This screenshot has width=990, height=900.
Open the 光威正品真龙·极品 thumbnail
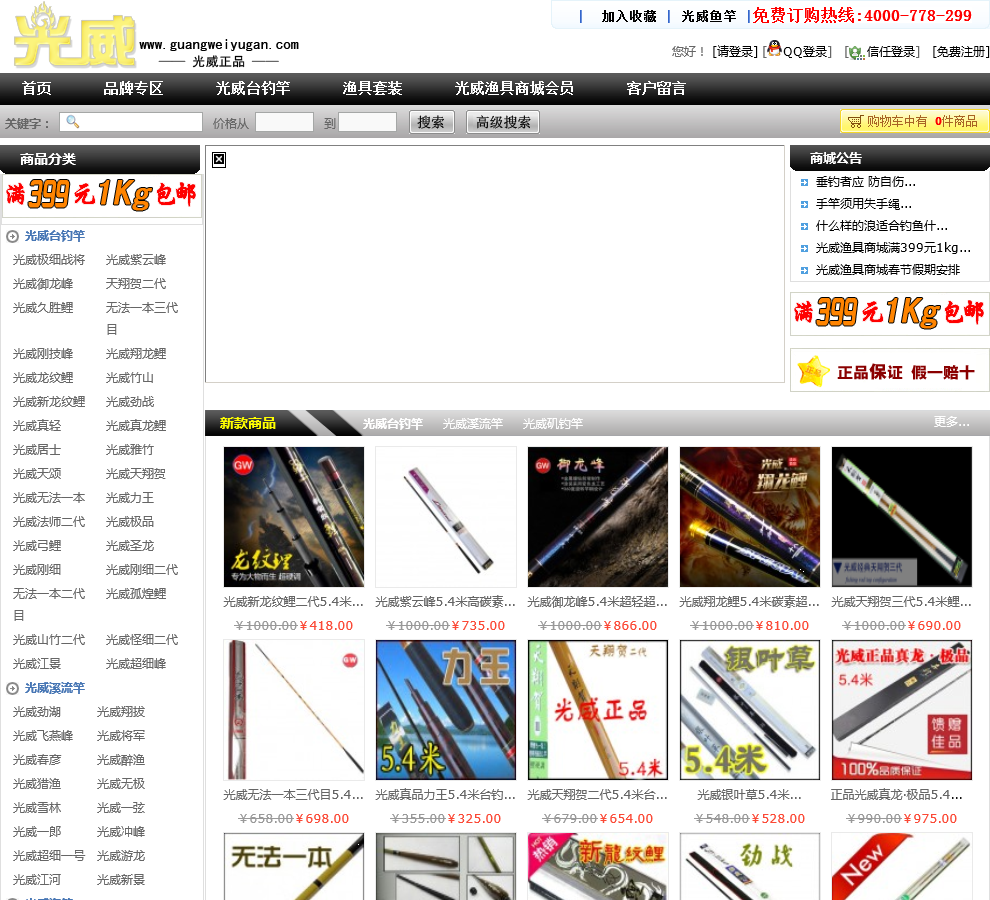point(902,710)
